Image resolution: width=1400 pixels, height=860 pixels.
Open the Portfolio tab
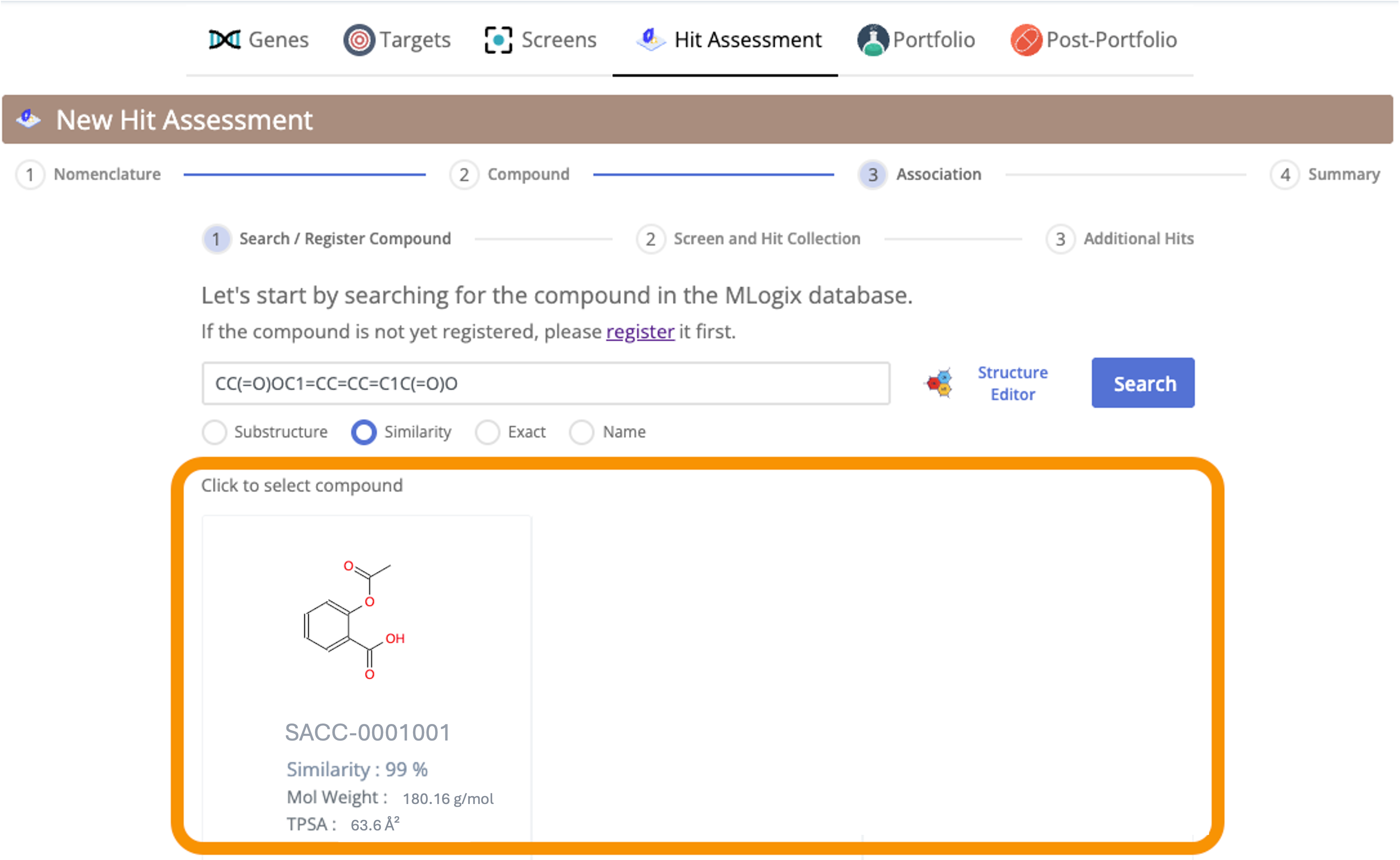pos(916,40)
